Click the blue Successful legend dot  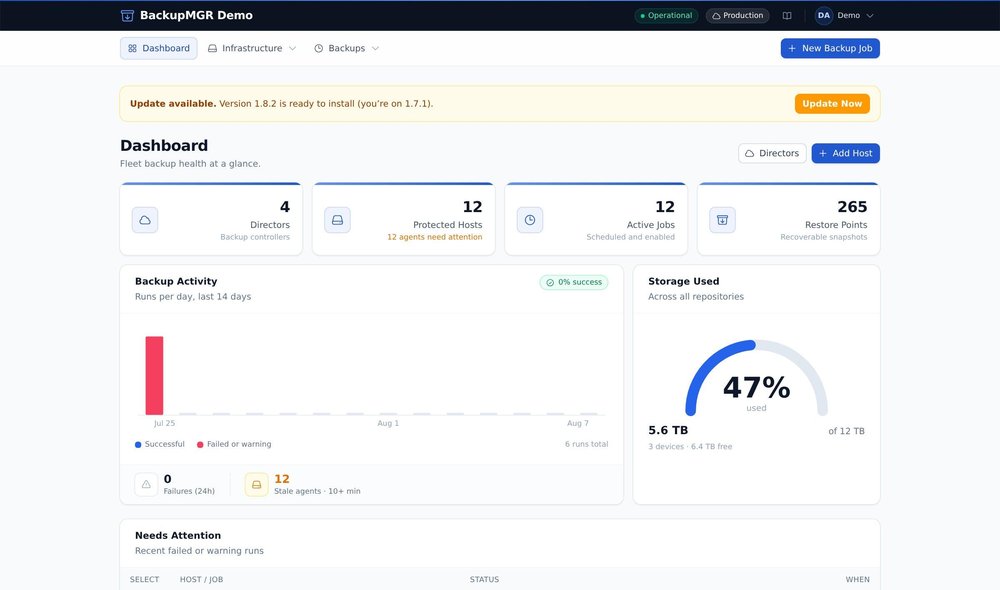tap(138, 445)
